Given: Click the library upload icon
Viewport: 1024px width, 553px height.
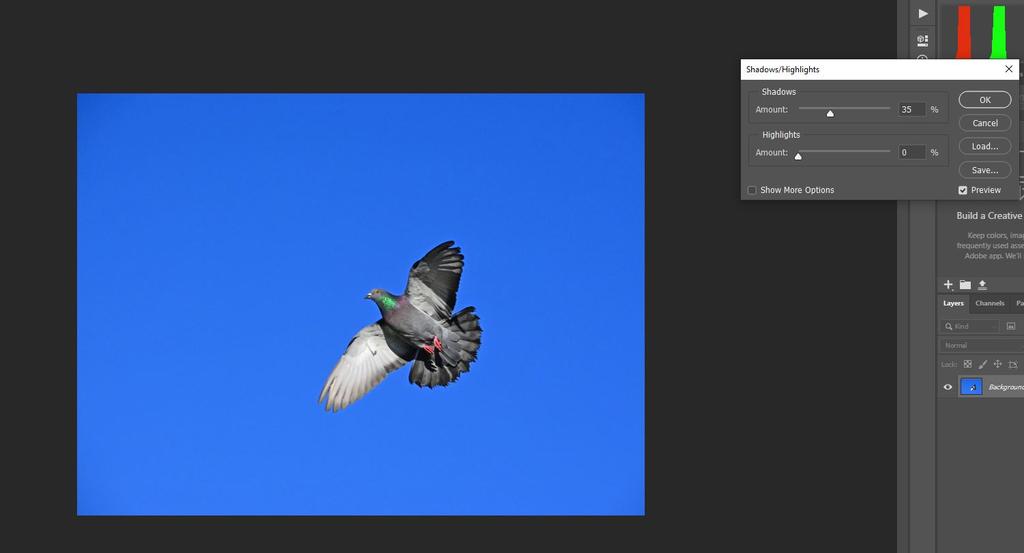Looking at the screenshot, I should [x=982, y=285].
